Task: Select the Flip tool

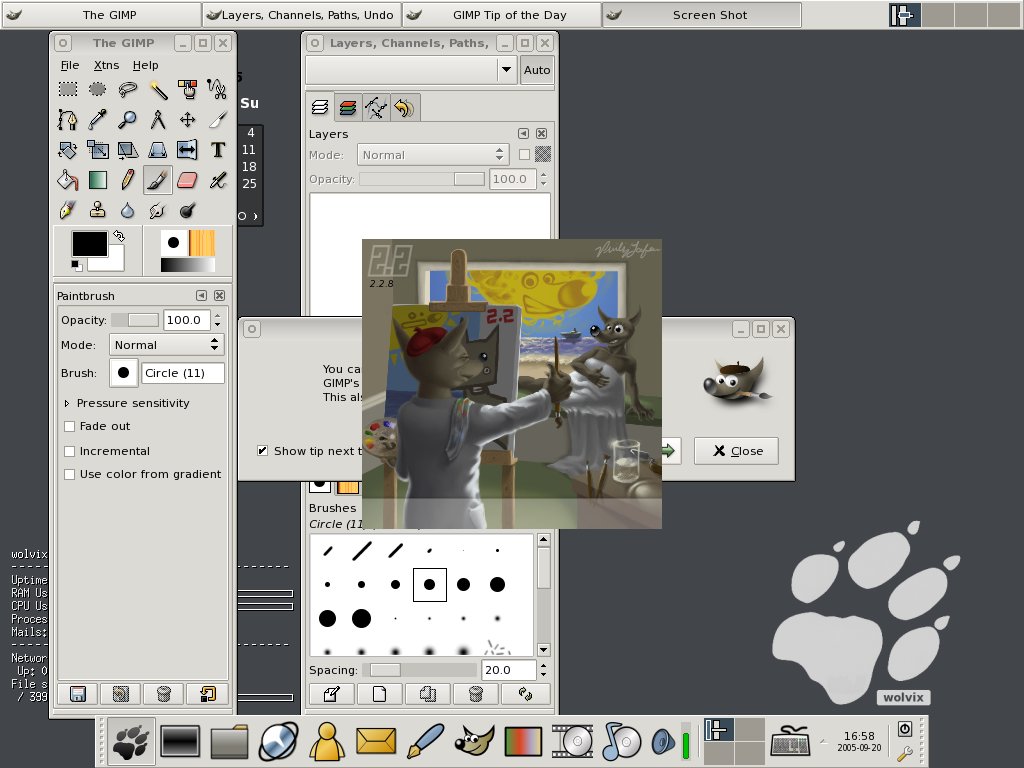Action: tap(187, 150)
